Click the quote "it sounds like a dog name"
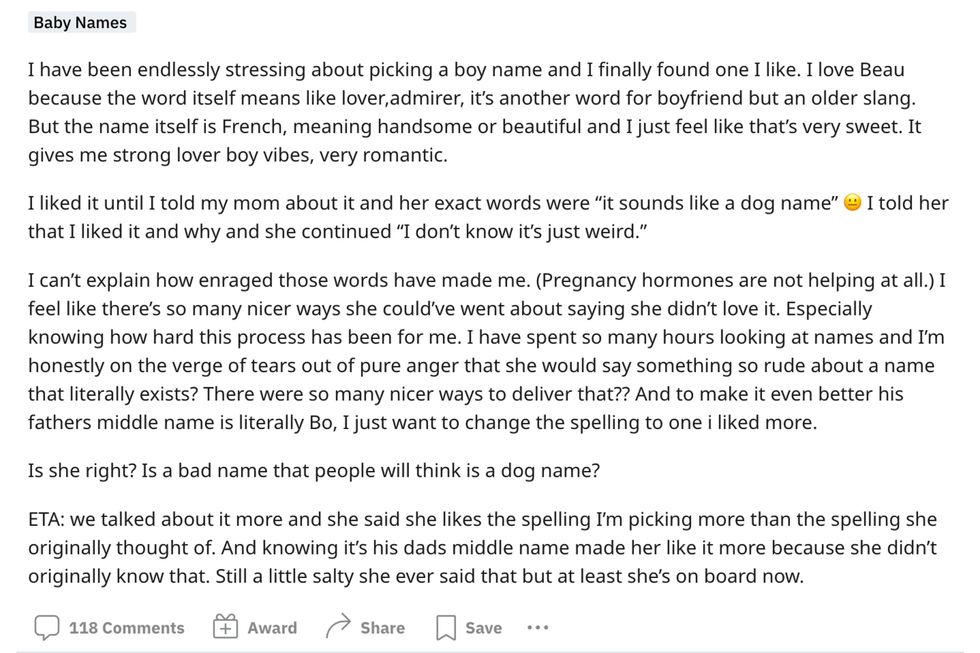 pos(713,204)
